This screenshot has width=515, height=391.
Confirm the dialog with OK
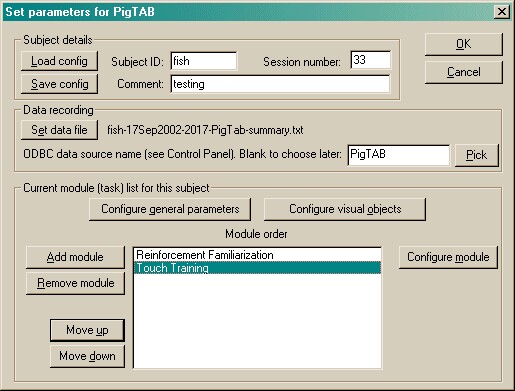(464, 44)
